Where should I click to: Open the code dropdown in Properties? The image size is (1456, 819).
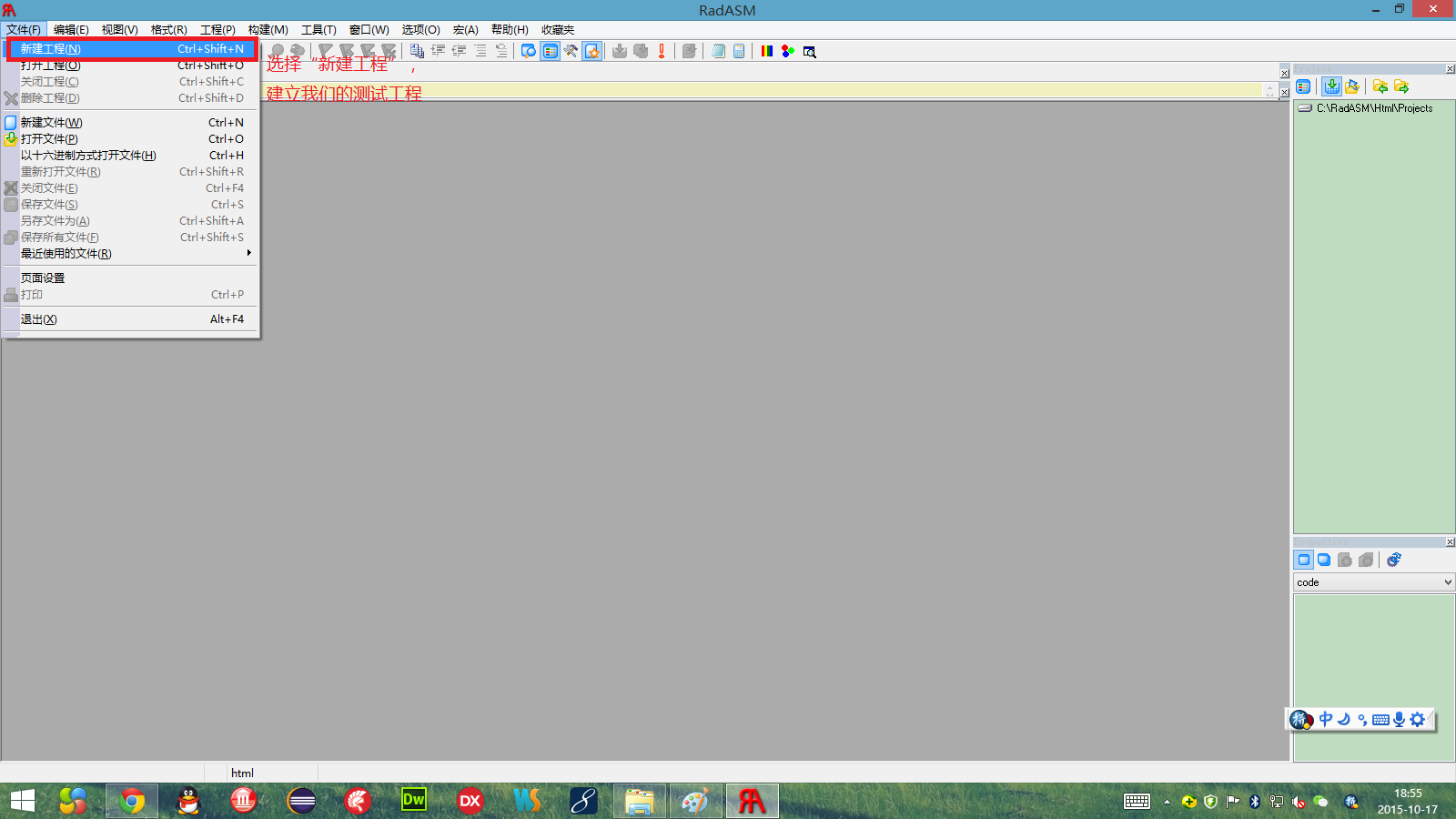(x=1374, y=582)
